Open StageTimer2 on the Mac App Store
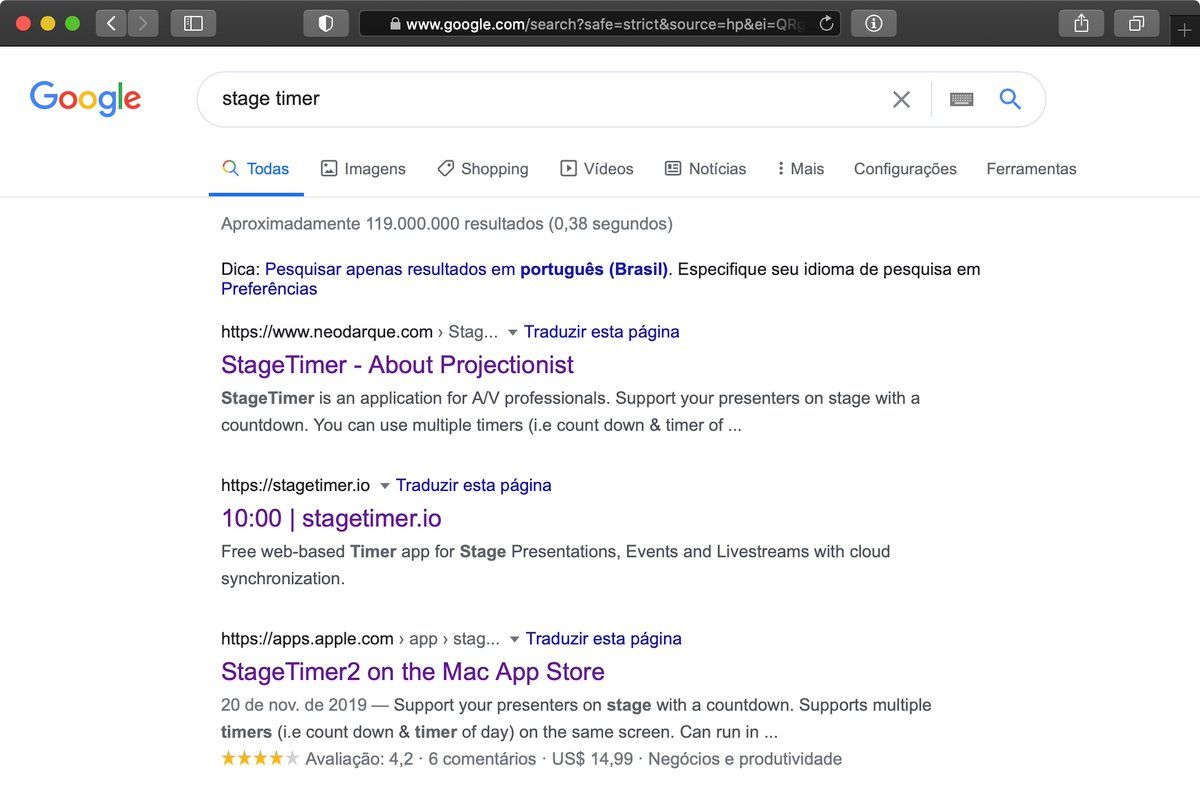The image size is (1200, 793). click(x=412, y=671)
